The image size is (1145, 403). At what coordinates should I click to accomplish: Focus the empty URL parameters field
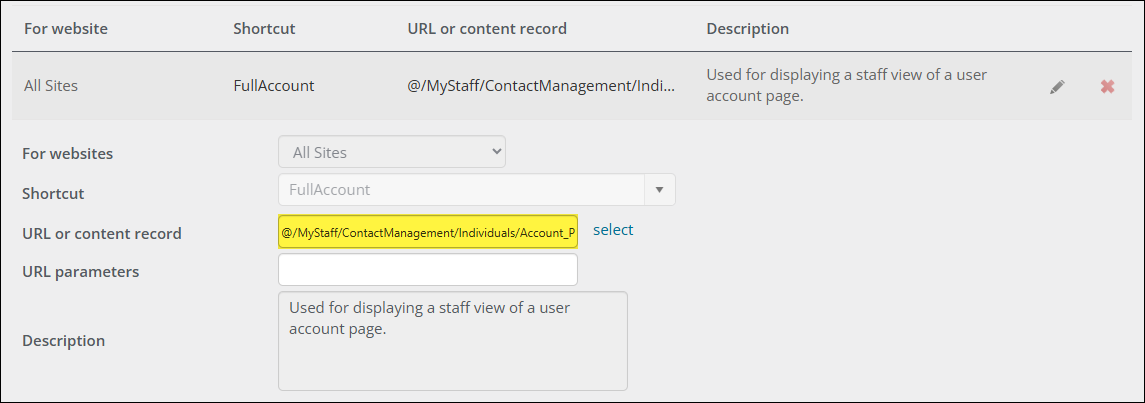(x=428, y=270)
